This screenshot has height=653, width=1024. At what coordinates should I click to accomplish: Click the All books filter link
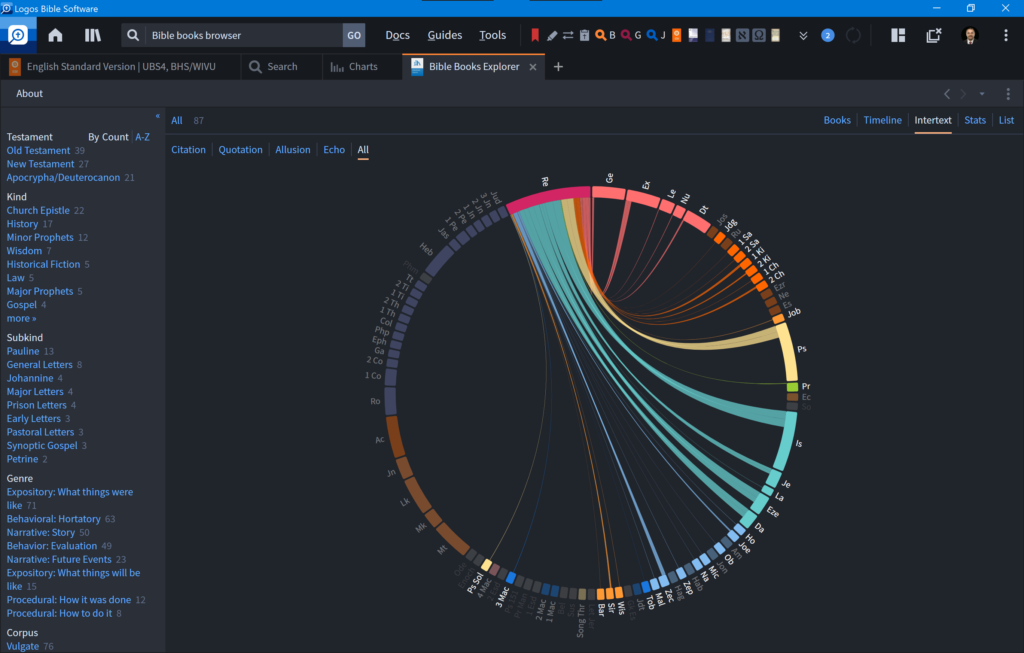pyautogui.click(x=176, y=120)
